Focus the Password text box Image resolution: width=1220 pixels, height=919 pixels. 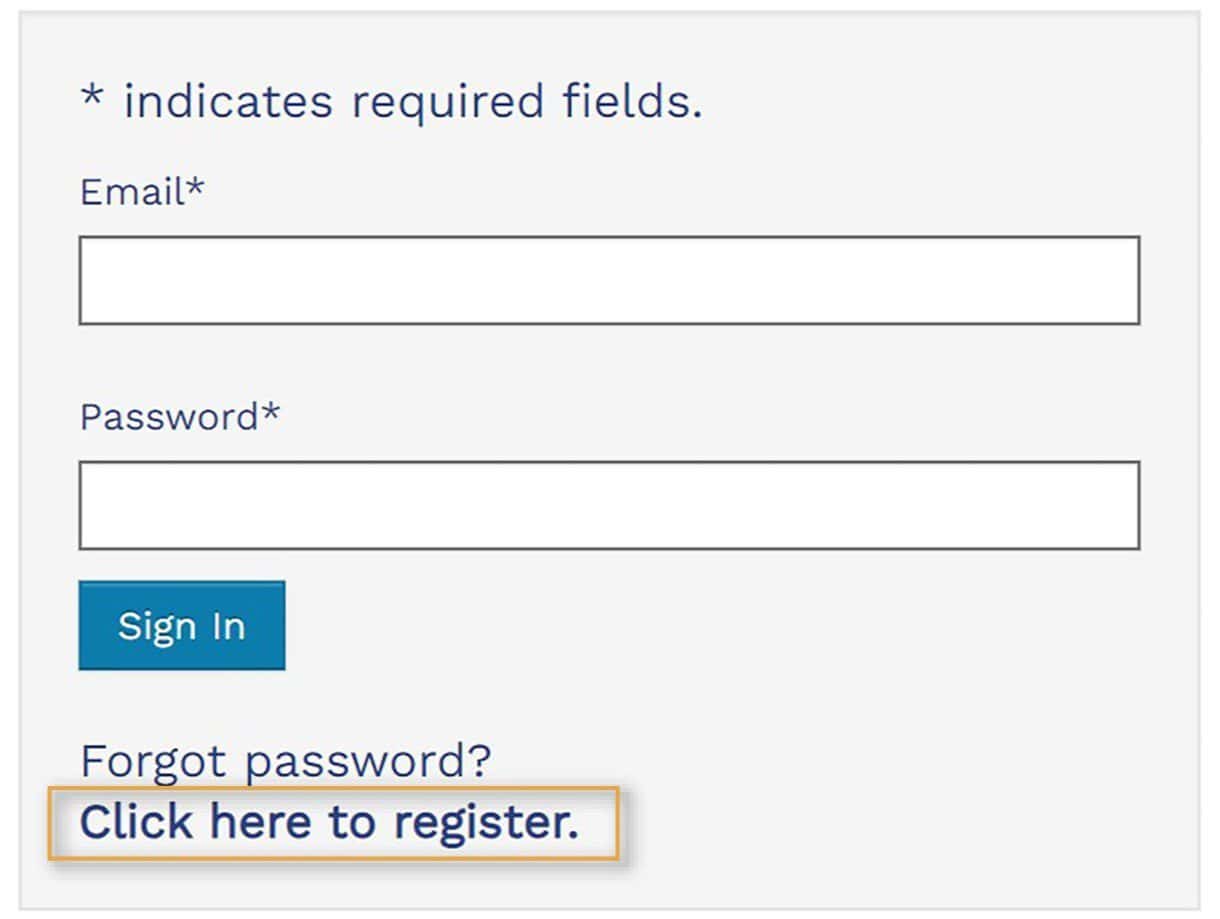click(x=609, y=505)
